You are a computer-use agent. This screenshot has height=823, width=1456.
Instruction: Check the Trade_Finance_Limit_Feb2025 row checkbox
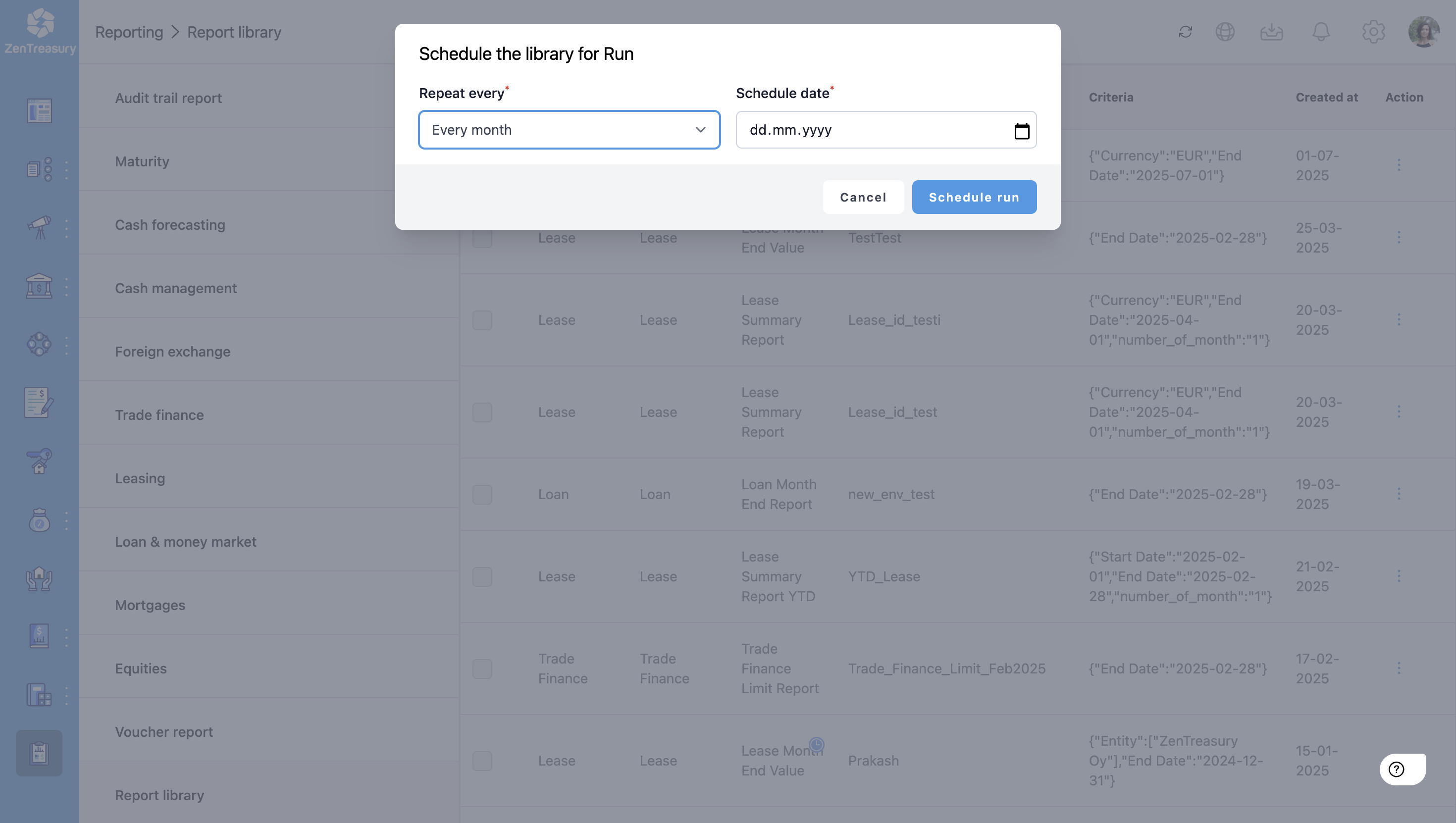(482, 669)
